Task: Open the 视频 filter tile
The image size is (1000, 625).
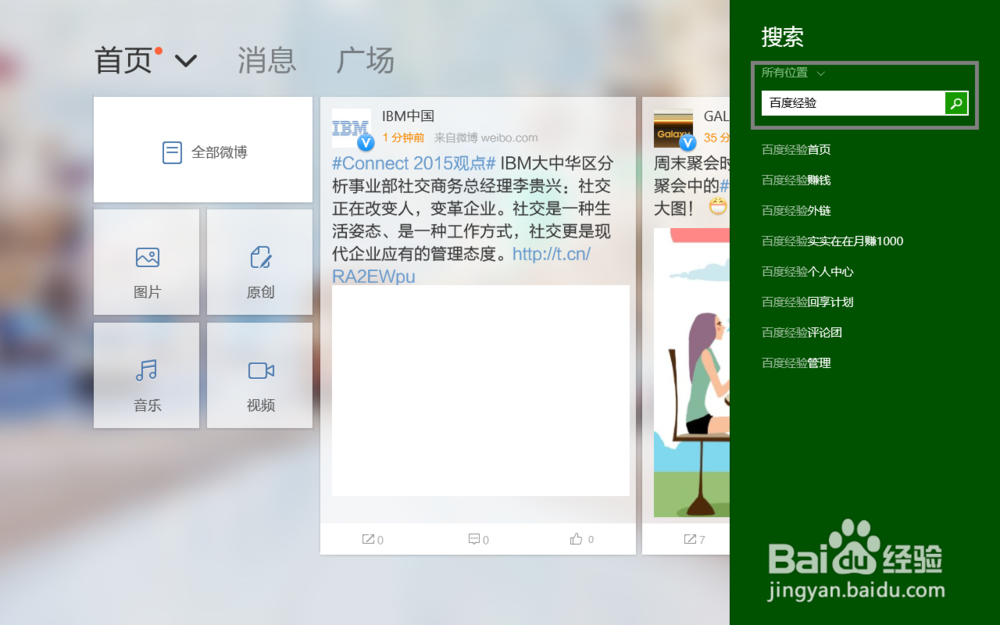Action: 260,375
